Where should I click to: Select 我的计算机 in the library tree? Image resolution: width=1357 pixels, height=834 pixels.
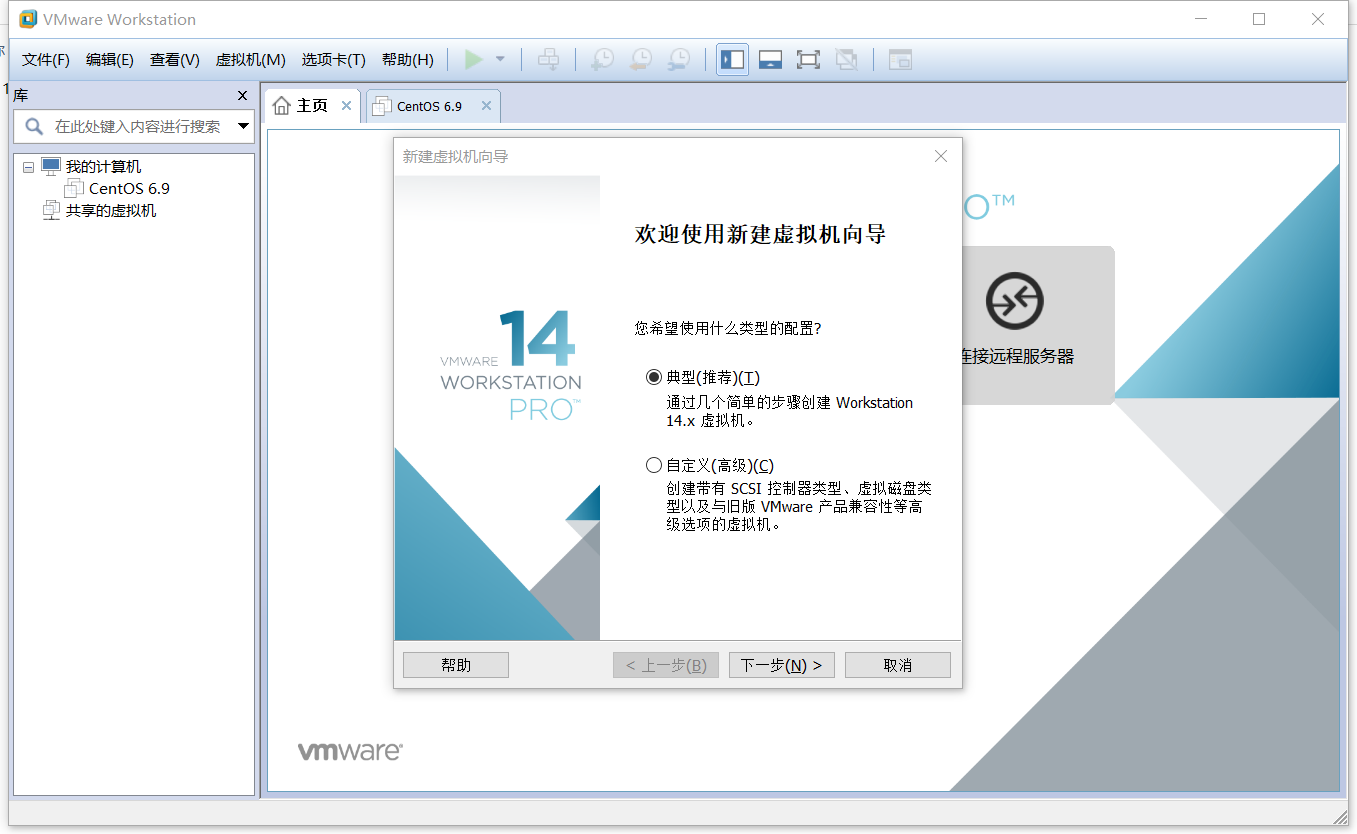tap(103, 167)
